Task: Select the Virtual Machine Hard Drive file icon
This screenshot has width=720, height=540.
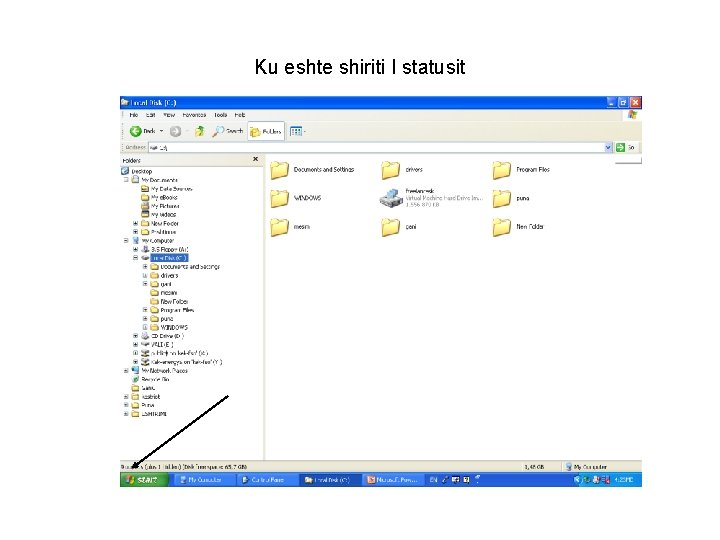Action: tap(391, 198)
